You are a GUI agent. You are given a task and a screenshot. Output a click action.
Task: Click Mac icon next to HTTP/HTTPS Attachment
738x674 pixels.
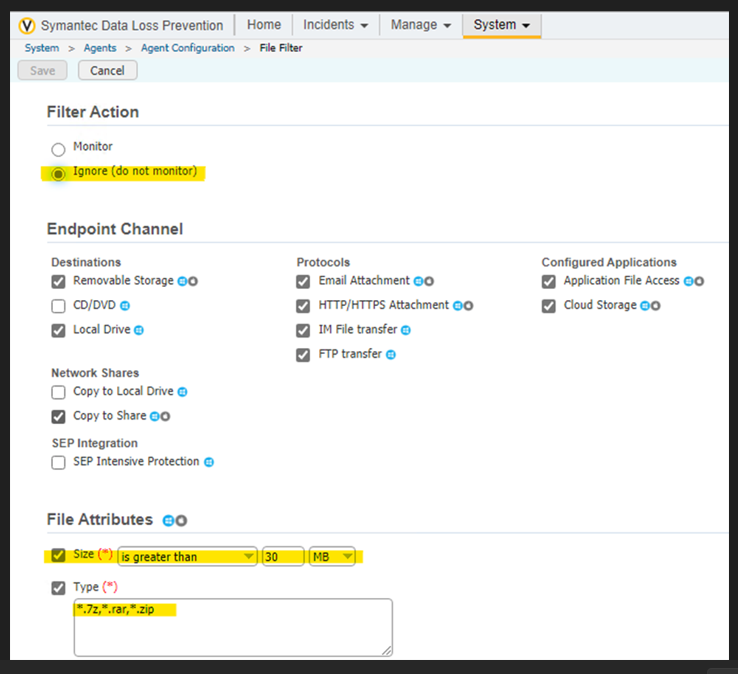click(x=468, y=306)
